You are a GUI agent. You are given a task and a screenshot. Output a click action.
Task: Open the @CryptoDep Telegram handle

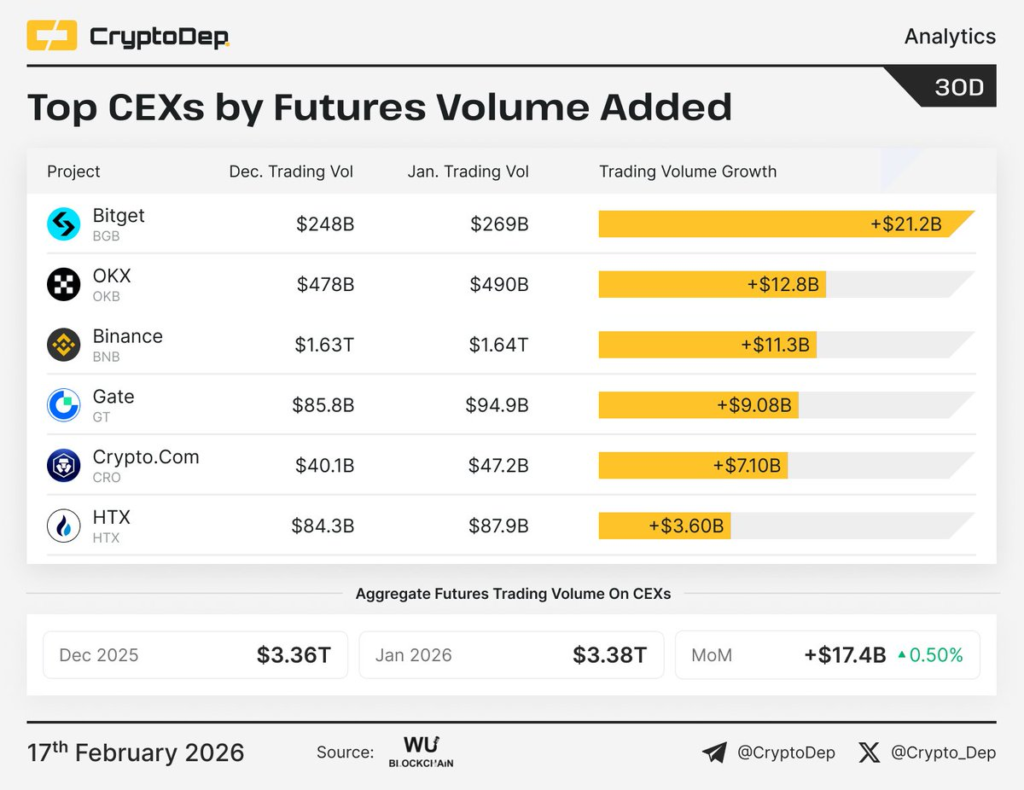click(786, 753)
